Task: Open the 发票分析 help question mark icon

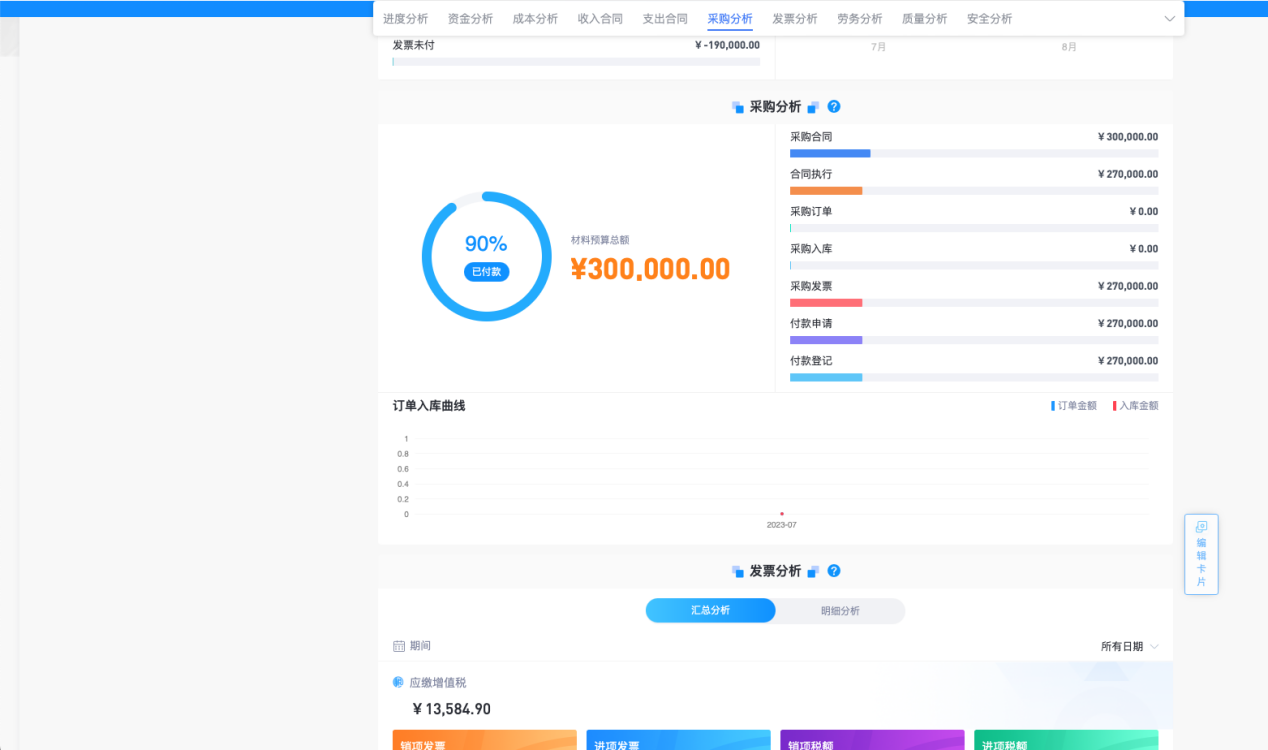Action: [834, 570]
